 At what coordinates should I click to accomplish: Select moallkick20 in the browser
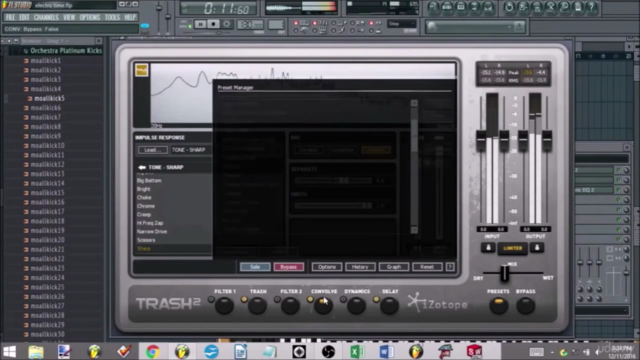pyautogui.click(x=47, y=240)
